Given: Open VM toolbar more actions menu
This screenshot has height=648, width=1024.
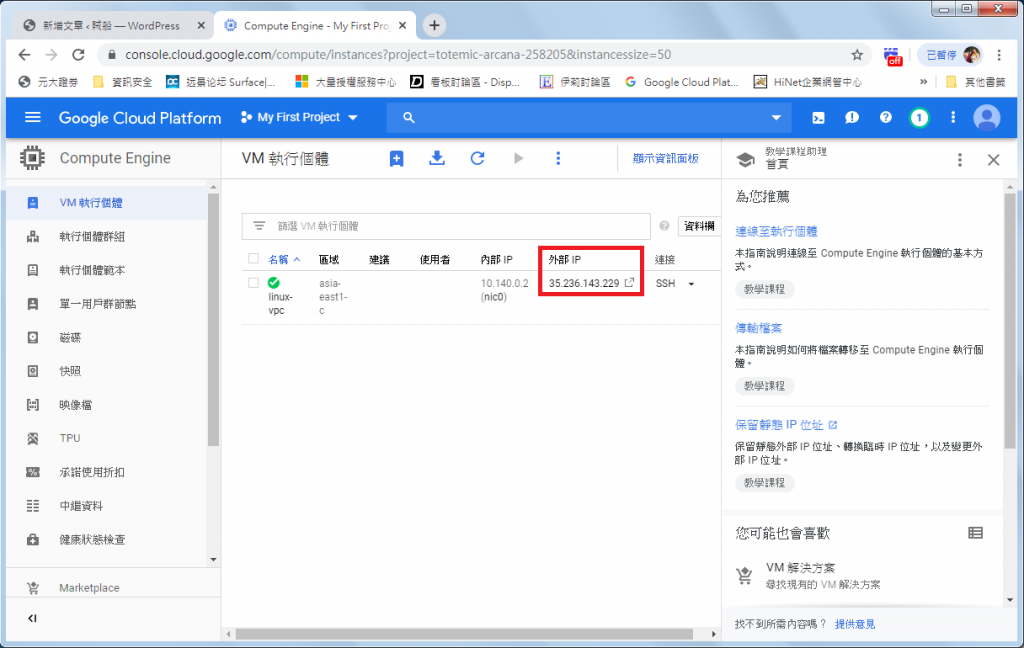Looking at the screenshot, I should (558, 158).
